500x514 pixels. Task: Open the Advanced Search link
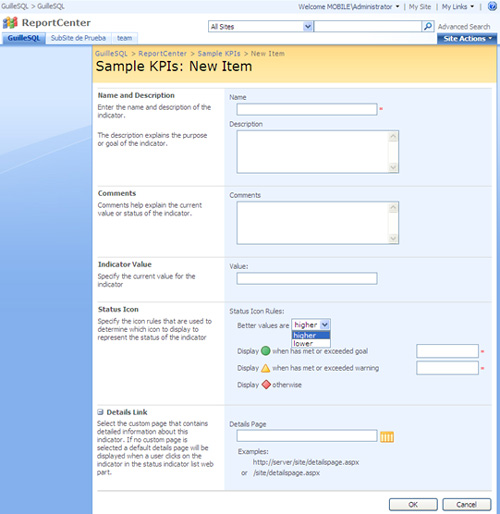click(x=464, y=27)
